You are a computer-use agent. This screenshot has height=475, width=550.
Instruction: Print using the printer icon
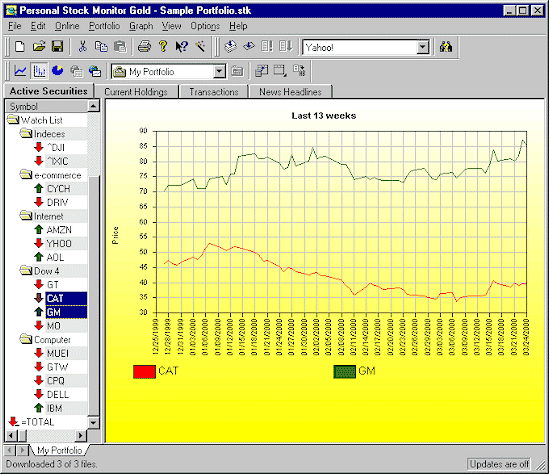(x=144, y=47)
